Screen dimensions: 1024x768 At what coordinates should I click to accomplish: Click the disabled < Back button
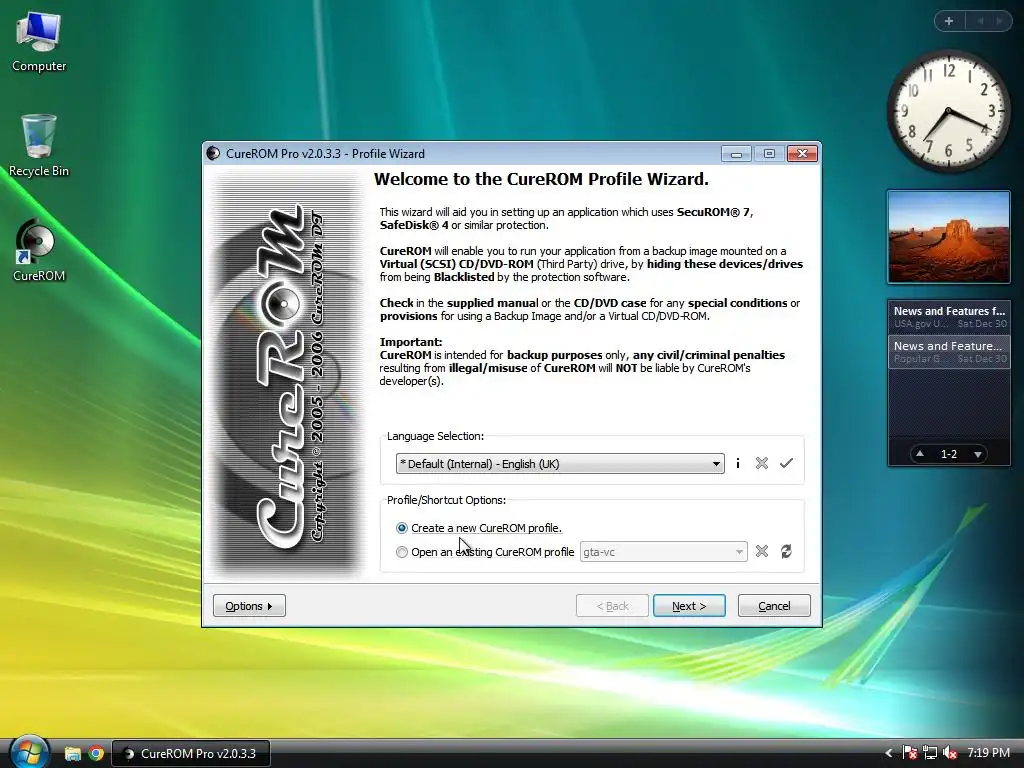612,605
